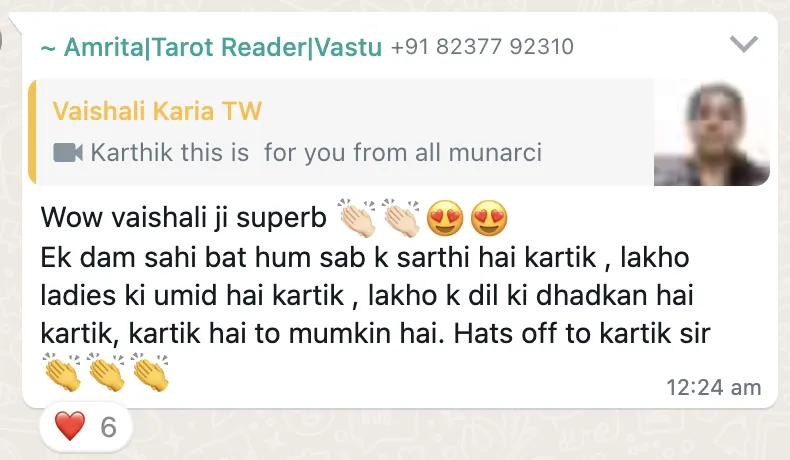Screen dimensions: 790x460
Task: Open the message options chevron menu
Action: coord(744,44)
